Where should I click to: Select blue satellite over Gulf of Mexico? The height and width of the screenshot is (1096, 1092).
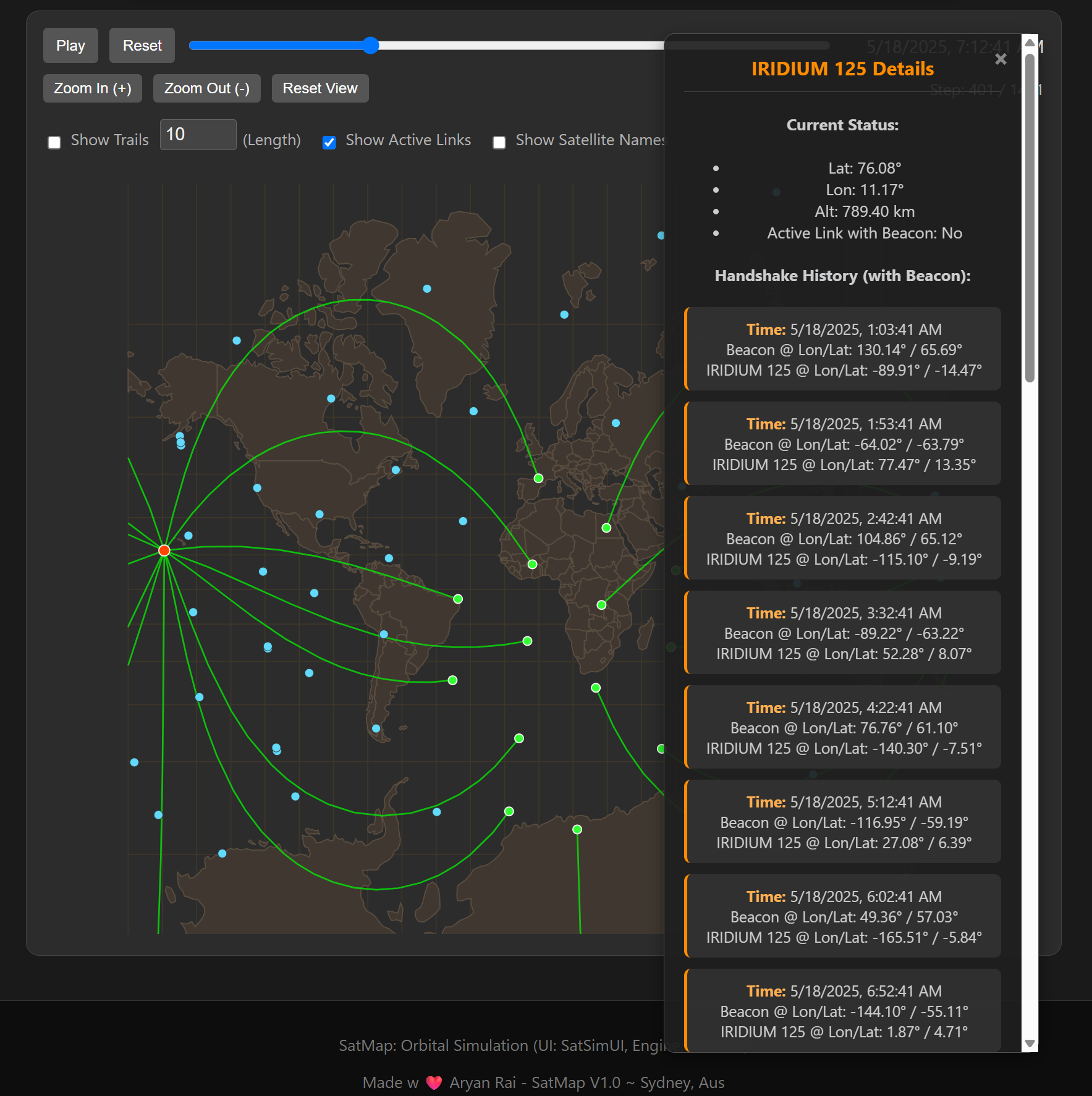pyautogui.click(x=320, y=514)
